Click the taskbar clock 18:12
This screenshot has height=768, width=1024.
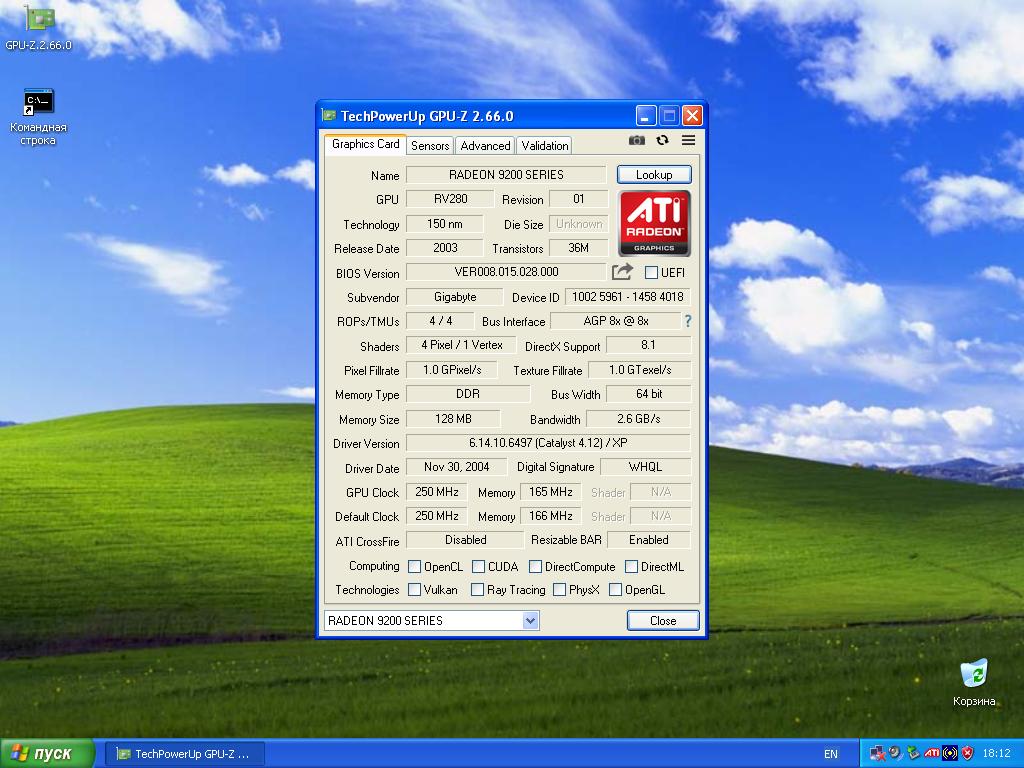coord(996,754)
